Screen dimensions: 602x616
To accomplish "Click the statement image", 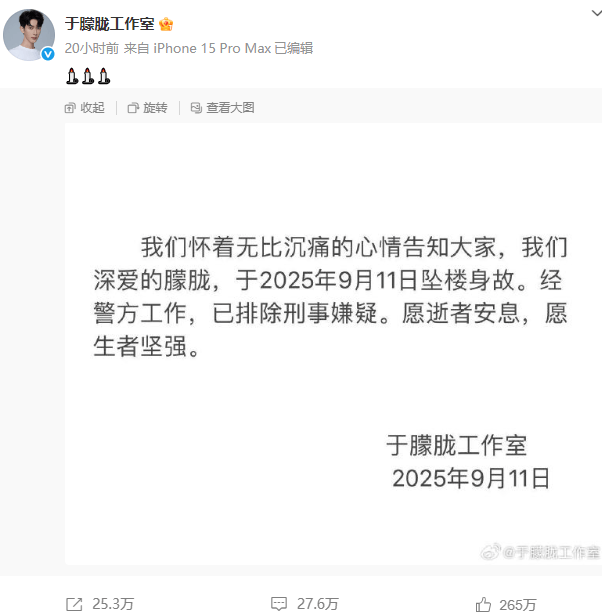I will click(333, 344).
